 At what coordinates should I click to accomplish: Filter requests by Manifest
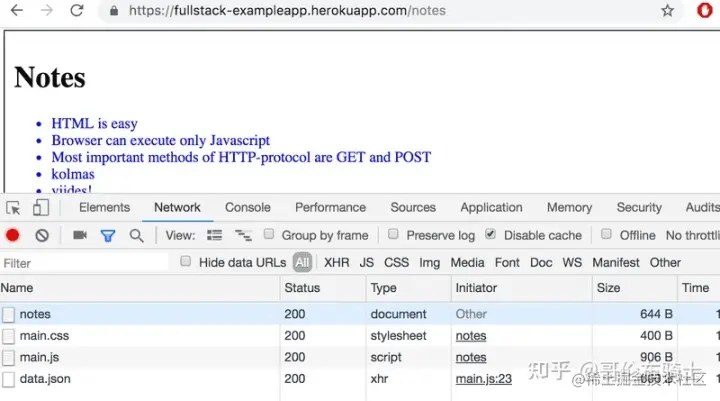(616, 263)
